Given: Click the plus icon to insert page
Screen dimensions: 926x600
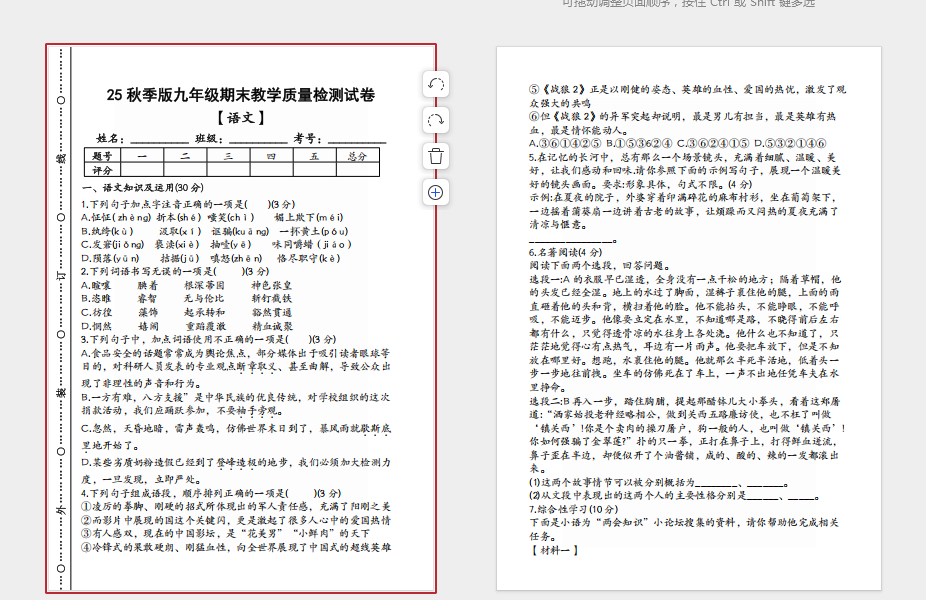Looking at the screenshot, I should click(436, 192).
